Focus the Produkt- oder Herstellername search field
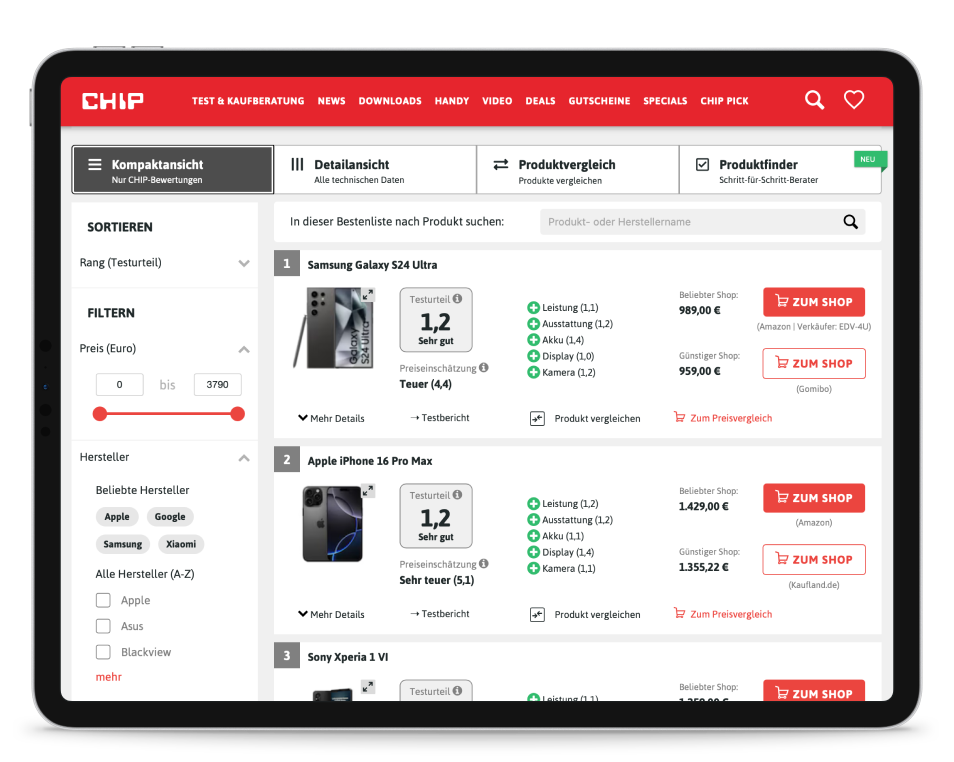 702,222
